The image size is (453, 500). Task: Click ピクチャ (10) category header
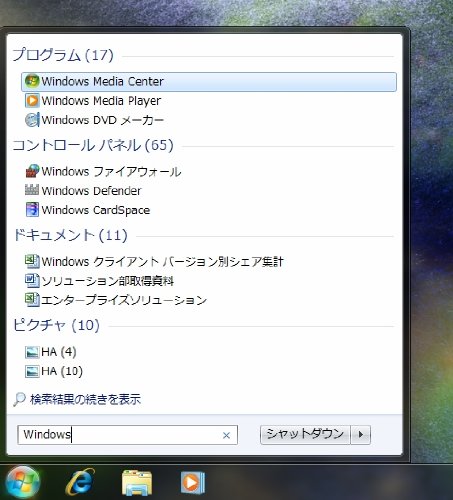56,325
